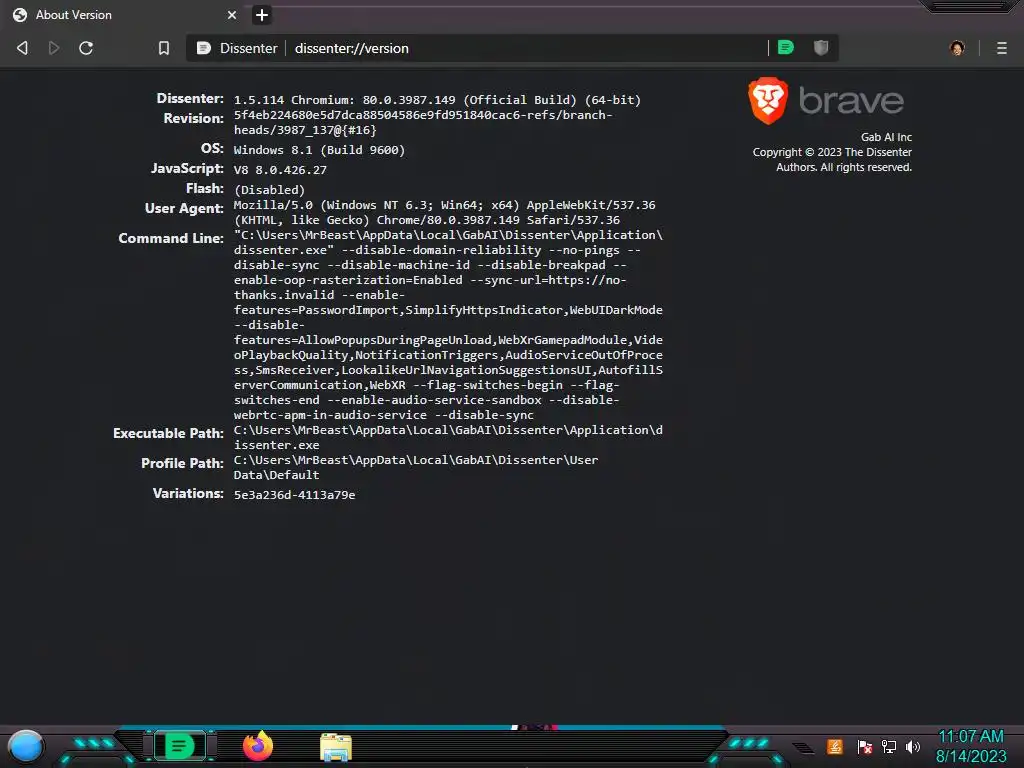Reload the About Version page
The width and height of the screenshot is (1024, 768).
coord(86,48)
